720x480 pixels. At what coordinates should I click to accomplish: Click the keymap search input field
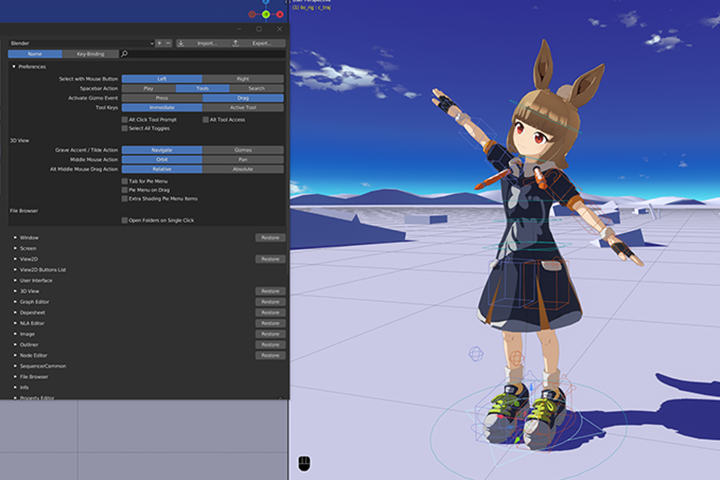pyautogui.click(x=202, y=54)
